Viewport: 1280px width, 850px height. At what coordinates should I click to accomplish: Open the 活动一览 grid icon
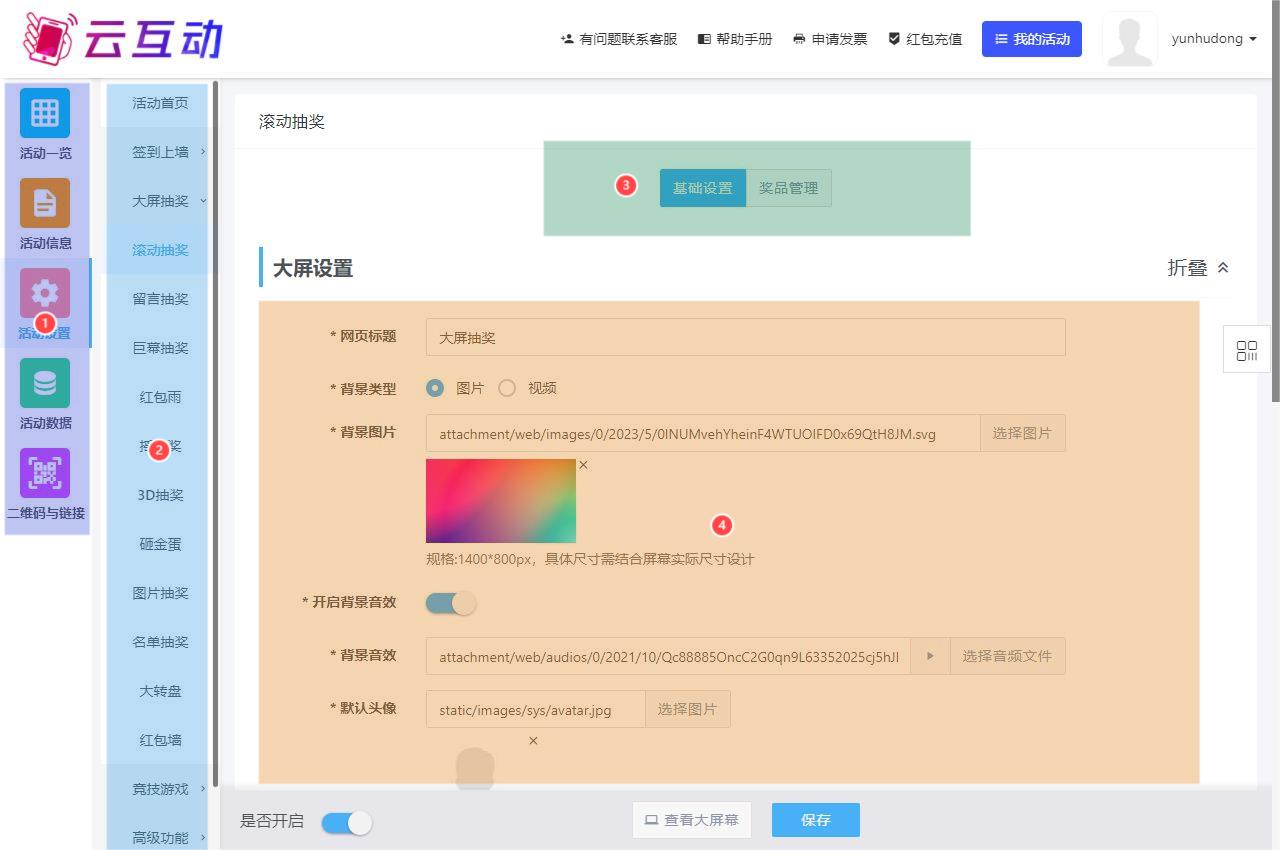pyautogui.click(x=45, y=113)
